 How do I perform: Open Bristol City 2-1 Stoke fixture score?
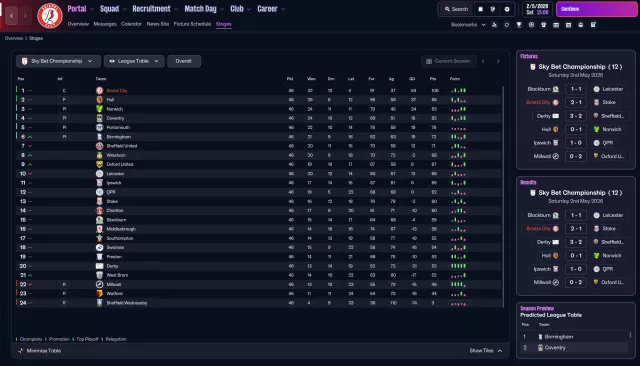click(576, 102)
